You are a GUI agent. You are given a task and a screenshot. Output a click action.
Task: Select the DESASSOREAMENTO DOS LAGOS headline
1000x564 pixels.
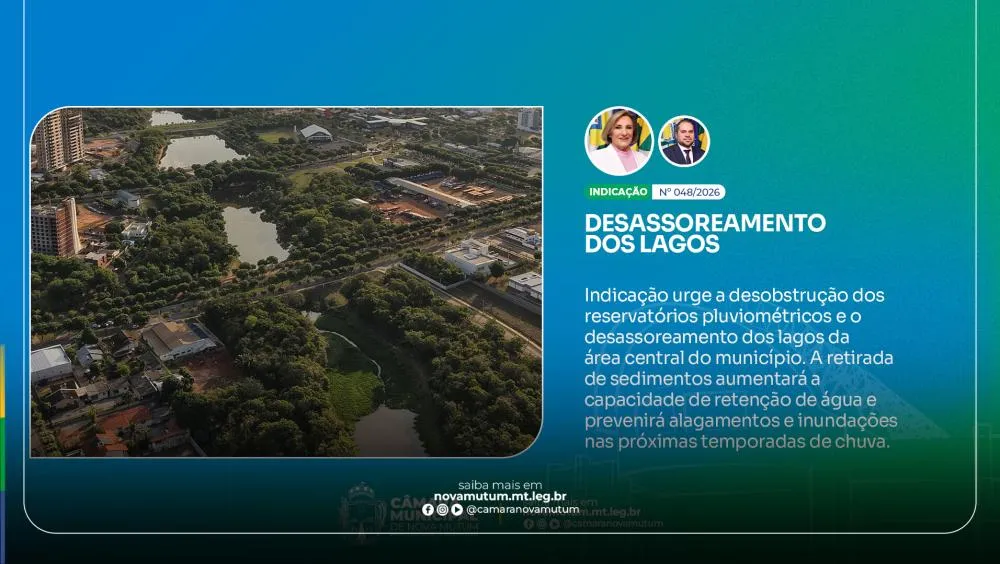(705, 233)
